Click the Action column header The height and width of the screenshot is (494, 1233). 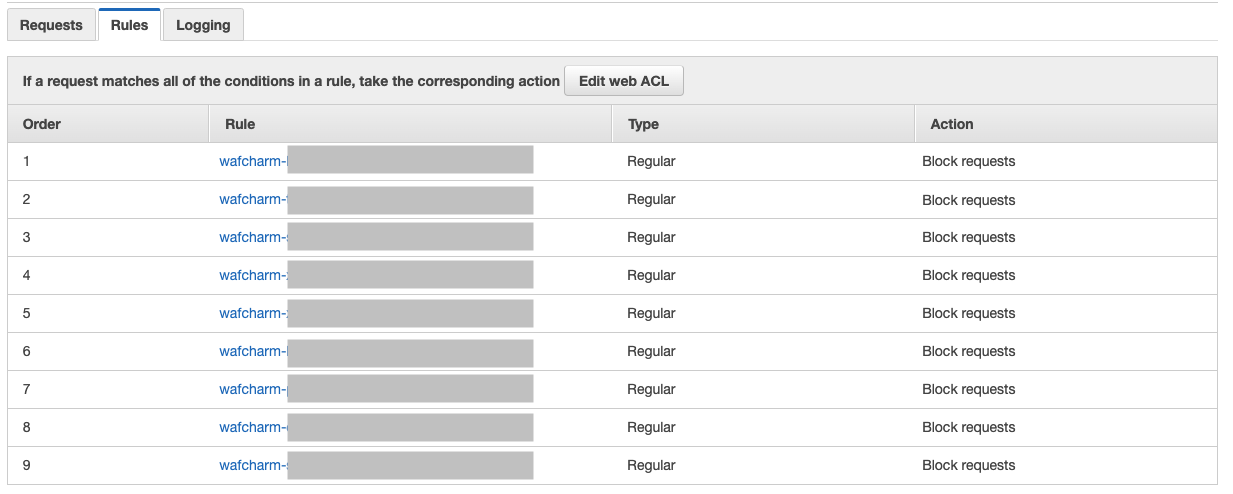[x=951, y=124]
